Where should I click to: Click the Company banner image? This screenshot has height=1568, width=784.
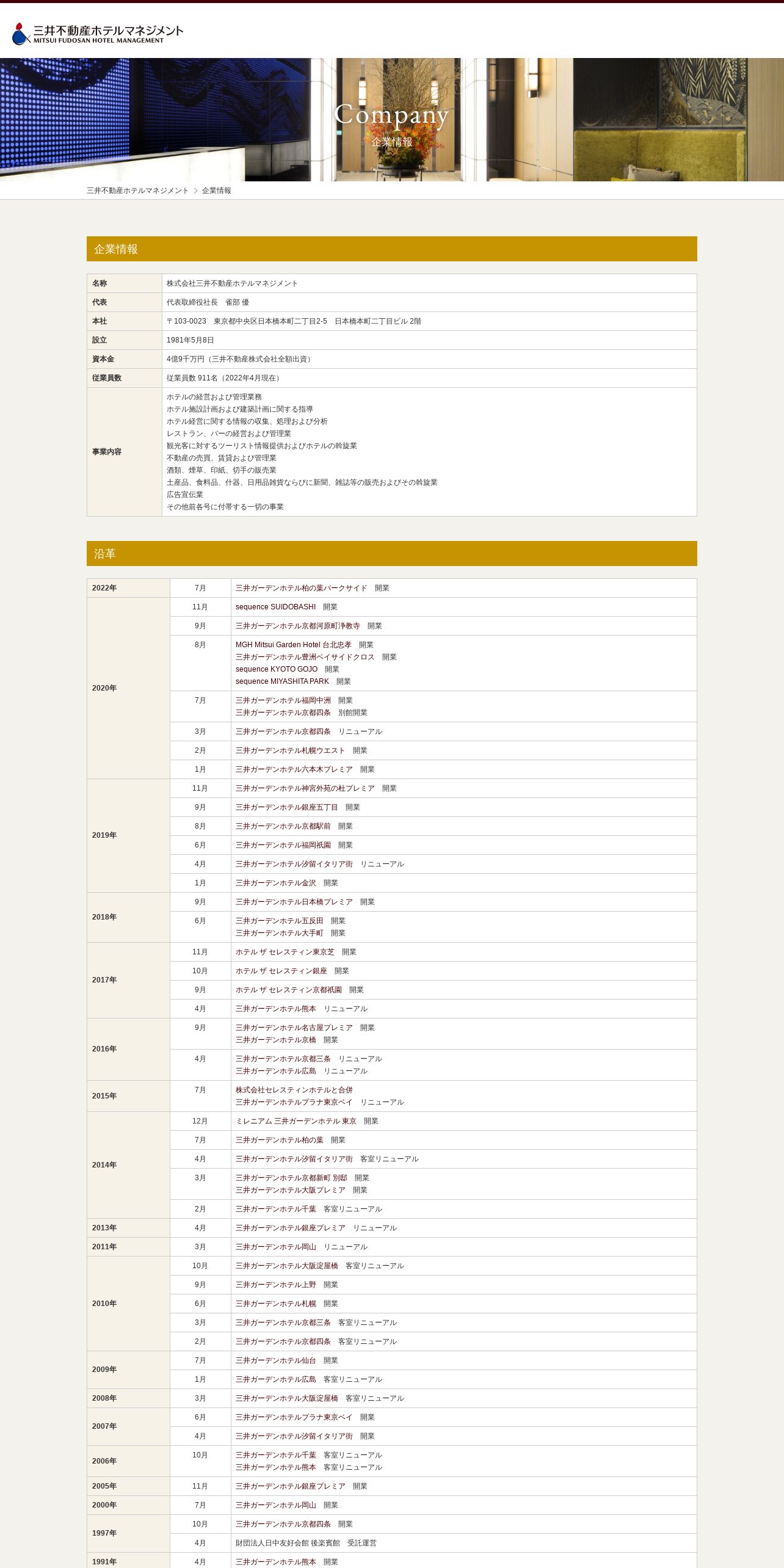point(392,120)
